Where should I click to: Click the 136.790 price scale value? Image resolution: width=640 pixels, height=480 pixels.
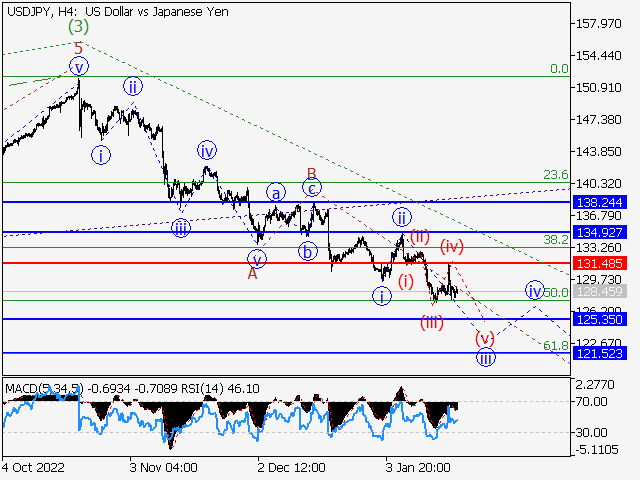click(598, 216)
